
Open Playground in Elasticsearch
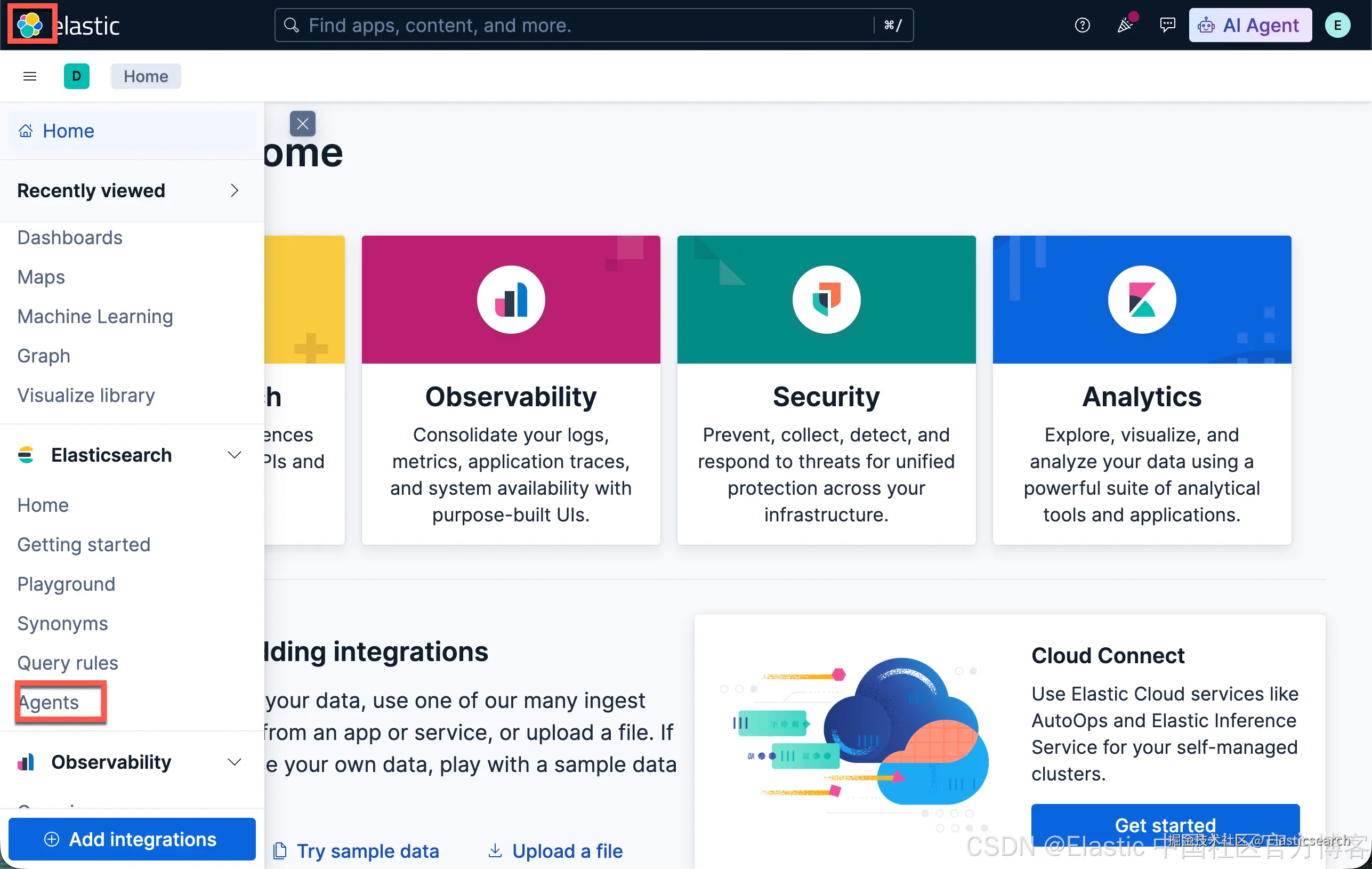[66, 584]
